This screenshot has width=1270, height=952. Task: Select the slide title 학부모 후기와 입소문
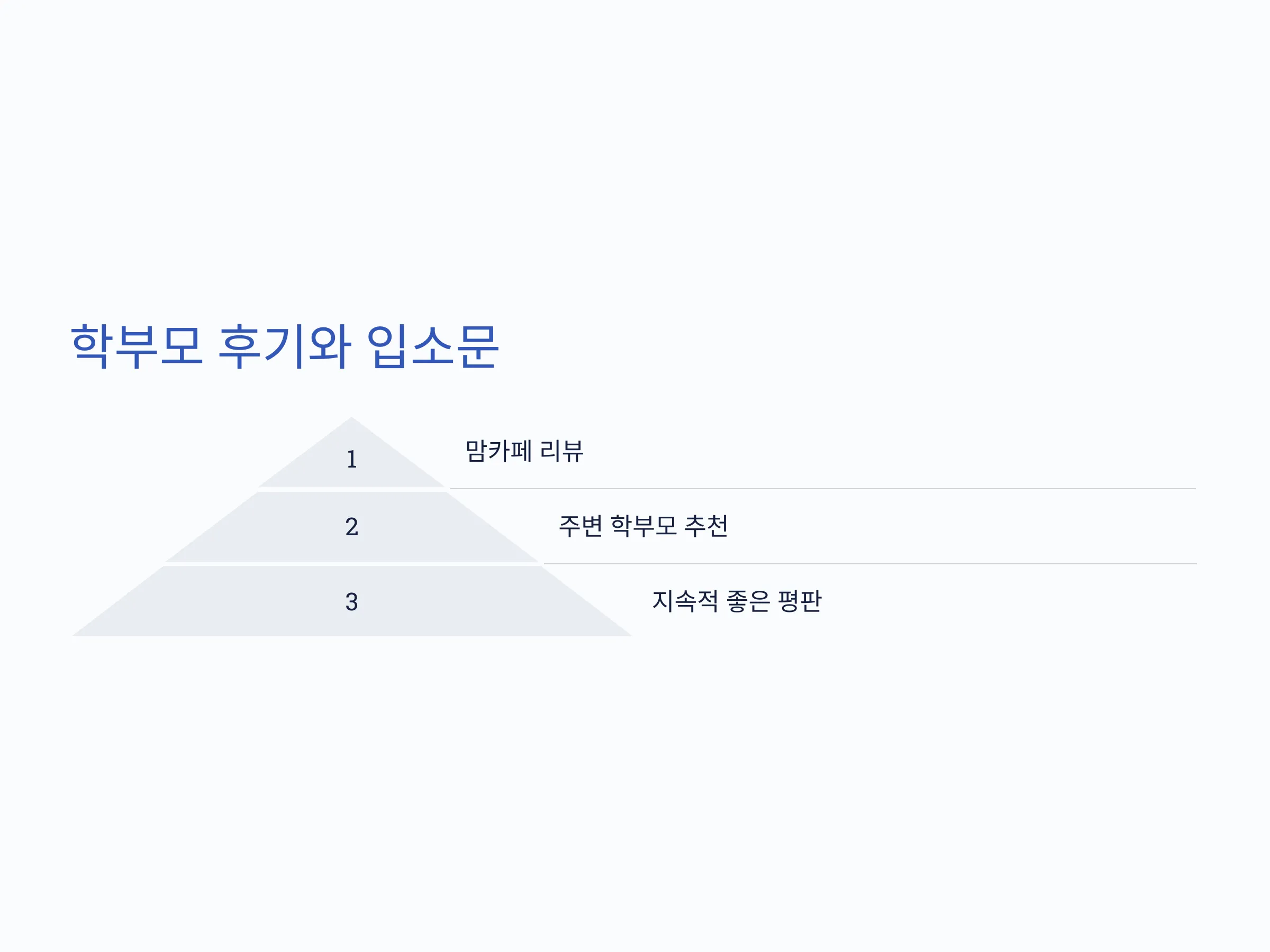284,346
